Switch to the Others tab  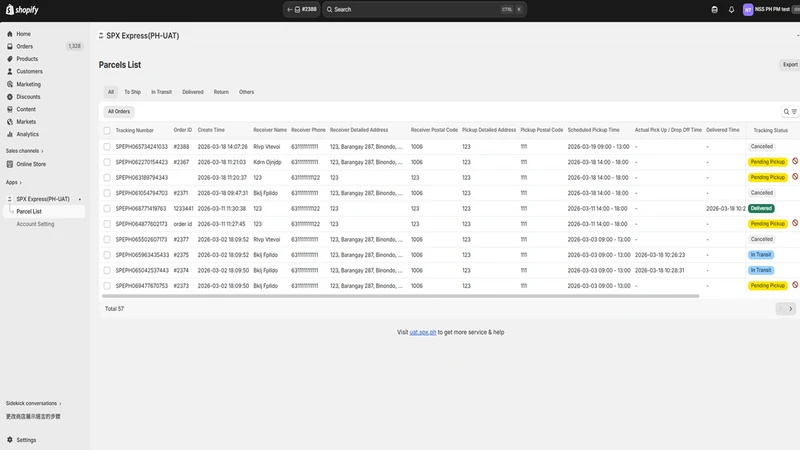246,92
